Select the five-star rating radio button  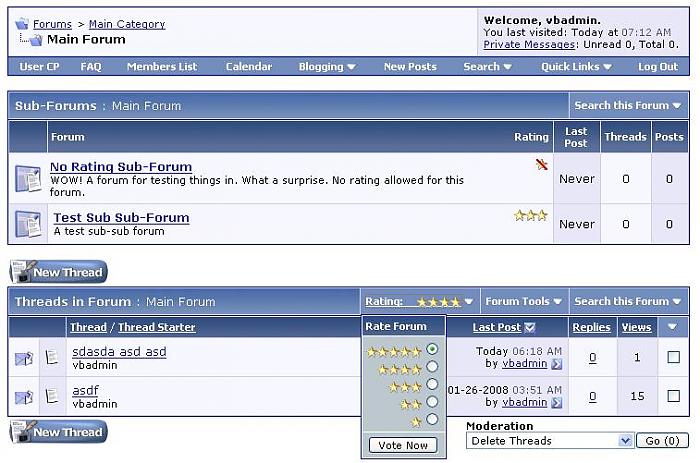[432, 349]
